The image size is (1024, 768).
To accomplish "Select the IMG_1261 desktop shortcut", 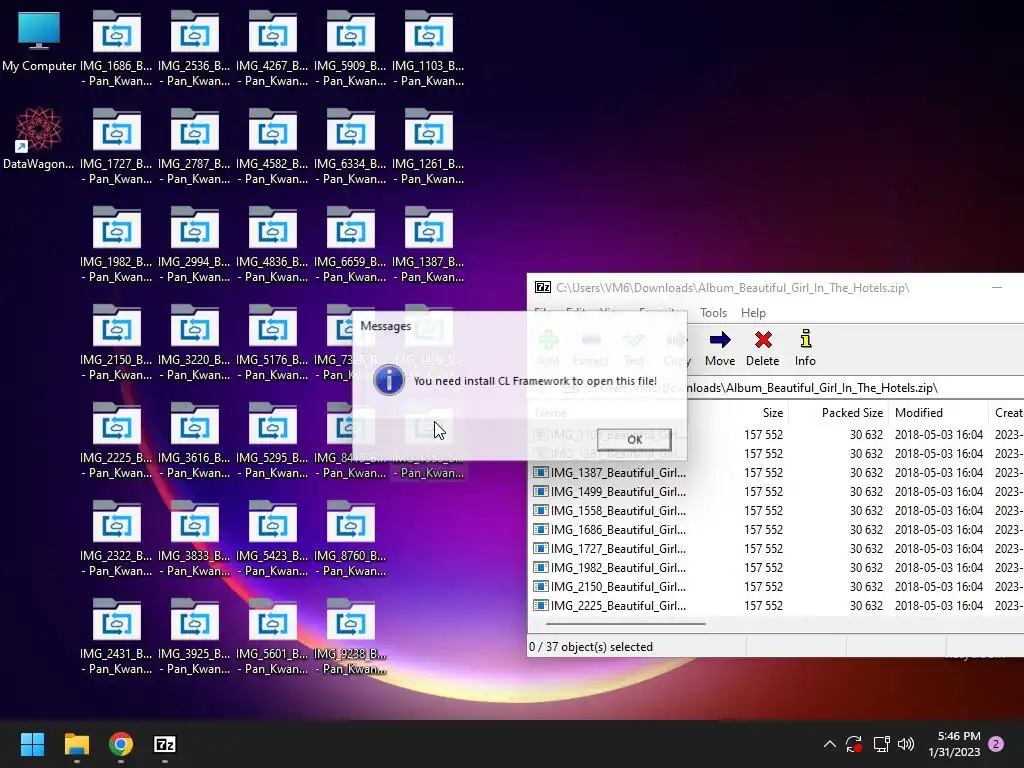I will point(428,147).
